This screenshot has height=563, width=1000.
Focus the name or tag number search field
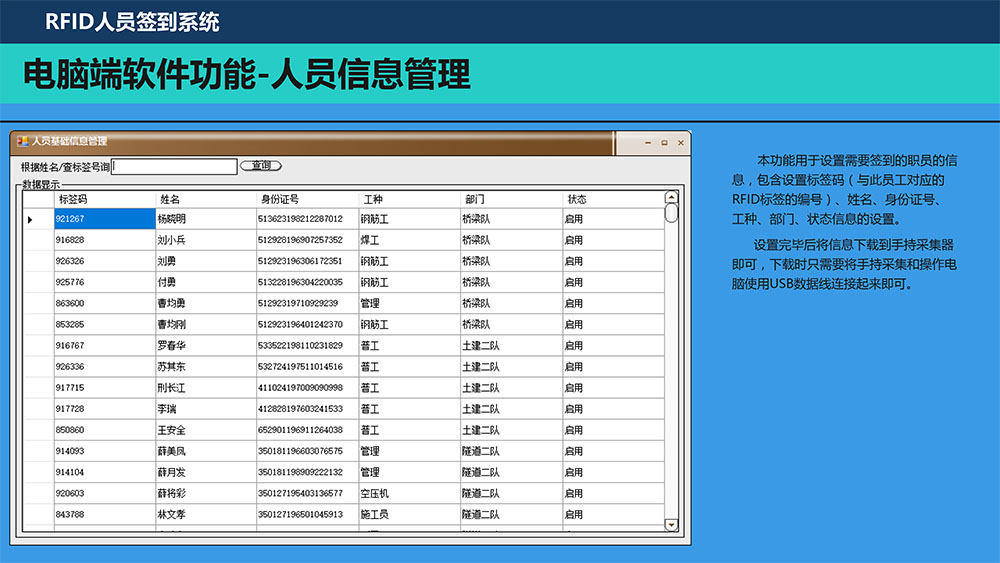tap(175, 167)
